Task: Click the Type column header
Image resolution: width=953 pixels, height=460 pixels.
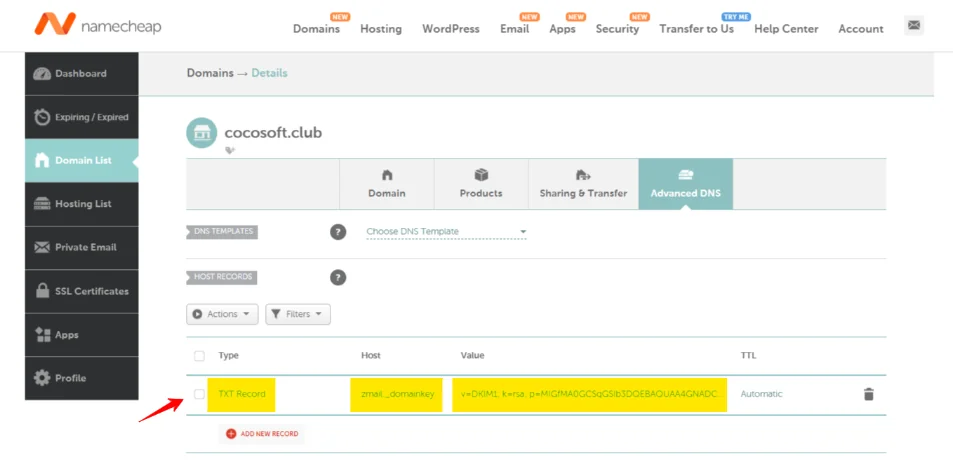Action: click(x=229, y=355)
